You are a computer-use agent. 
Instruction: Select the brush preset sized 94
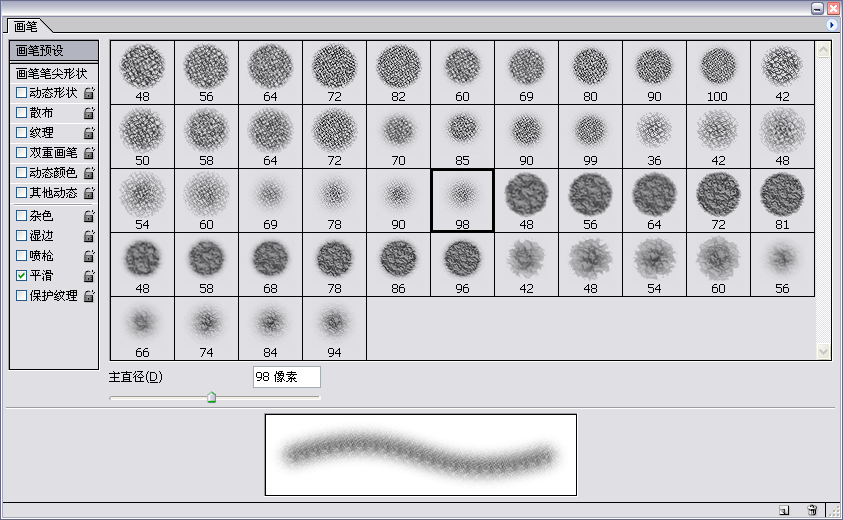(x=334, y=329)
